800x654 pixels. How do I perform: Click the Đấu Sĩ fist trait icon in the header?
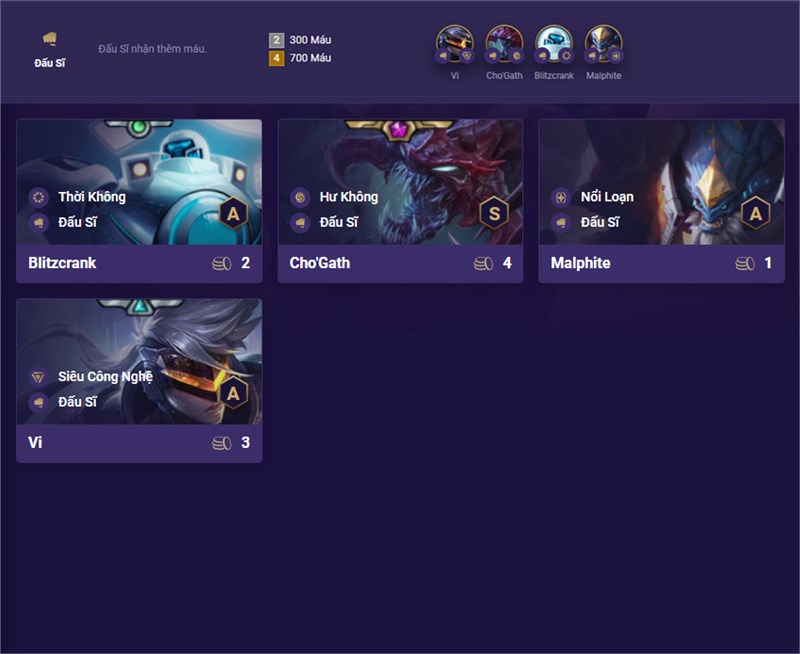coord(49,39)
